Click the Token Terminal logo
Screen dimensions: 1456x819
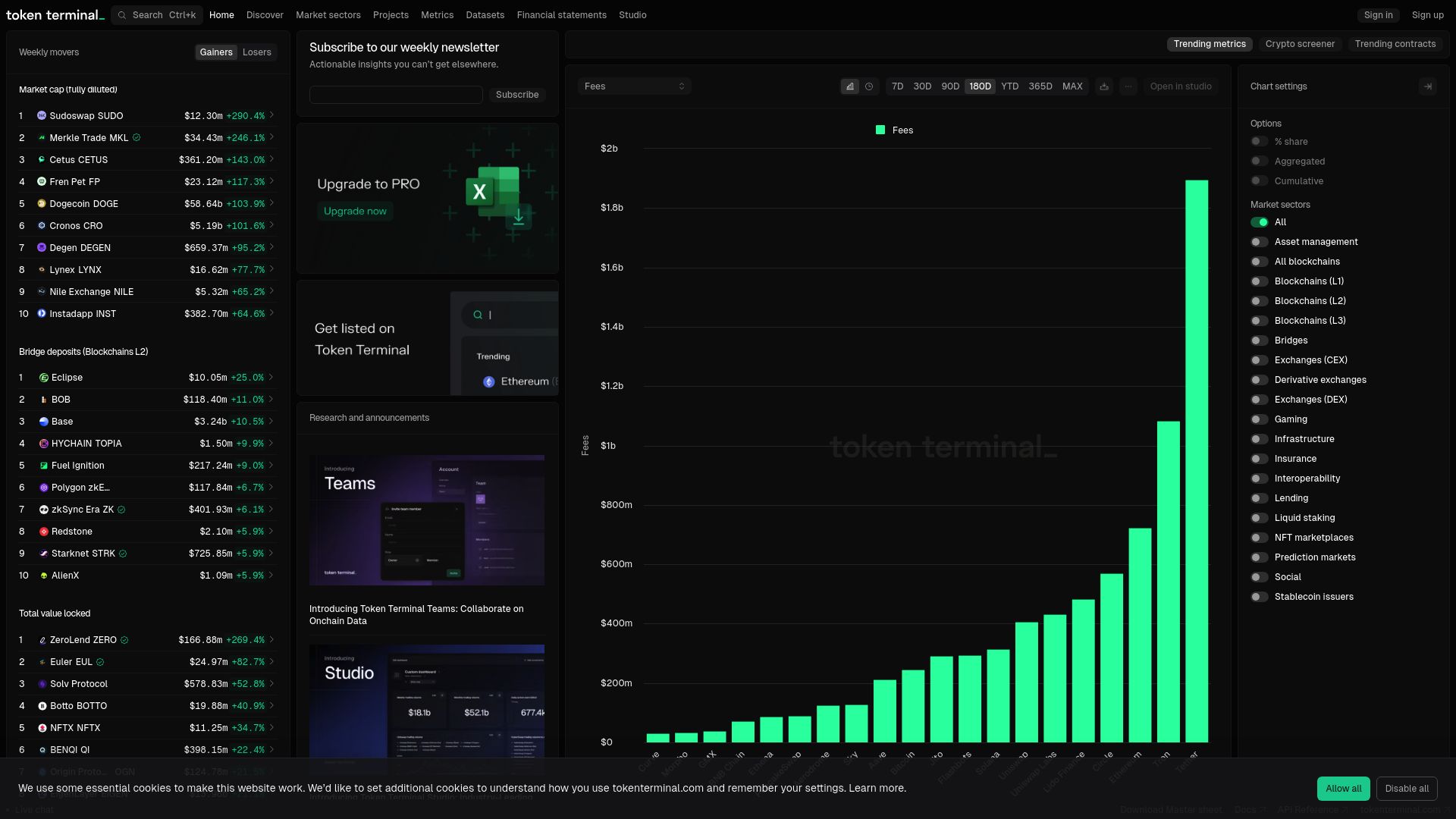click(x=55, y=15)
